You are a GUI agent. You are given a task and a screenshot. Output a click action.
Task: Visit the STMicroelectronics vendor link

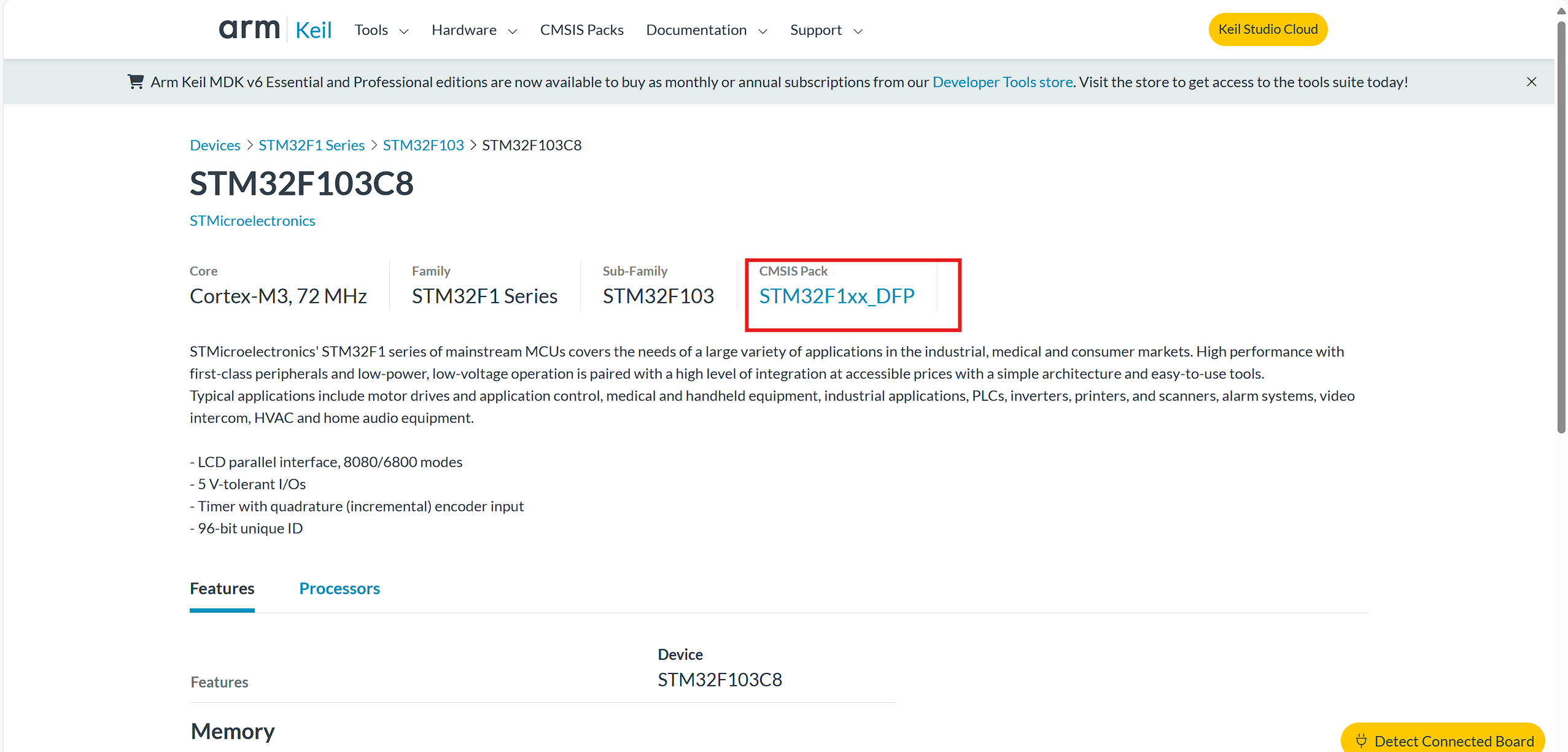click(x=252, y=220)
